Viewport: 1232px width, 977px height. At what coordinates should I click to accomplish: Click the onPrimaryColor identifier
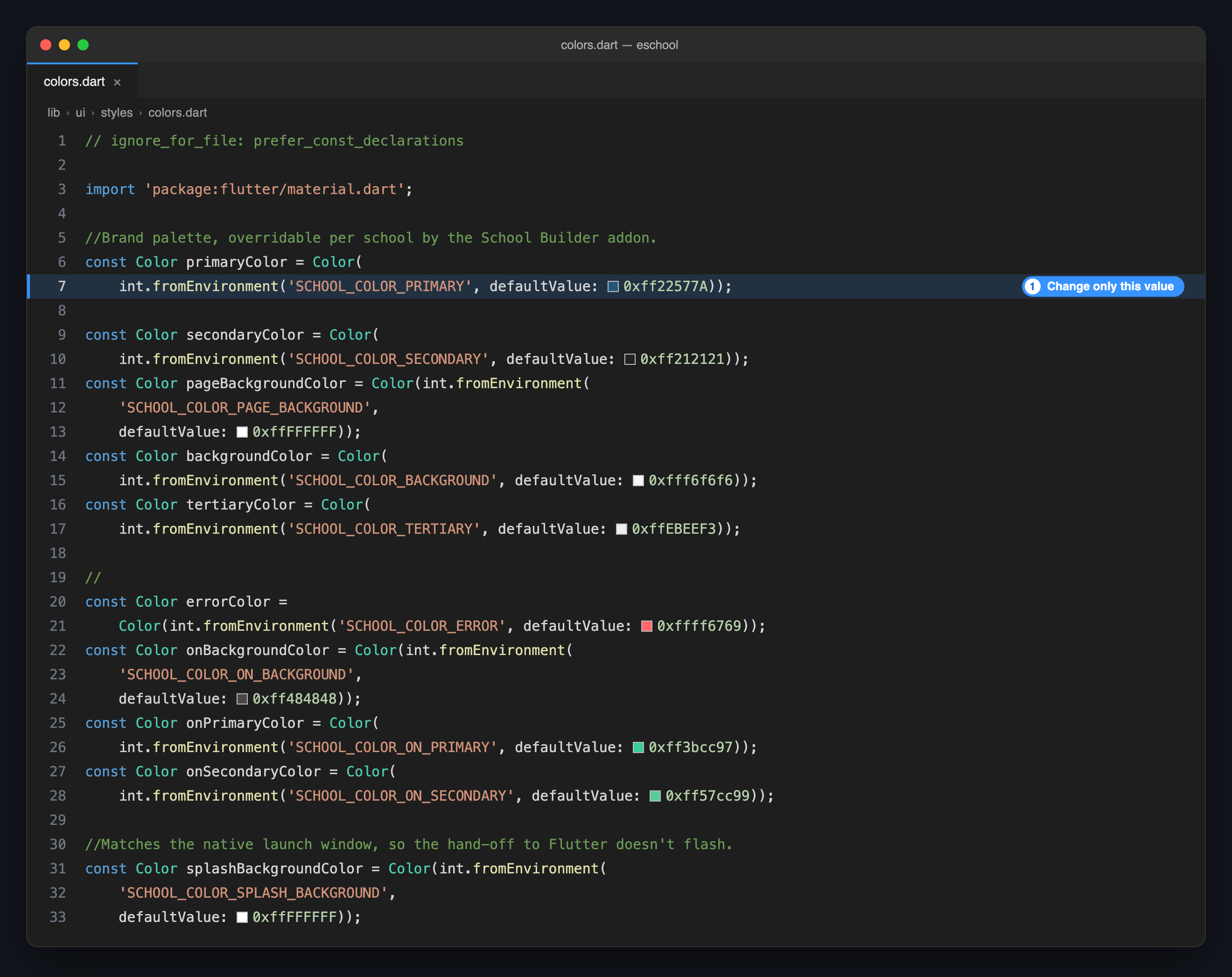(x=245, y=723)
